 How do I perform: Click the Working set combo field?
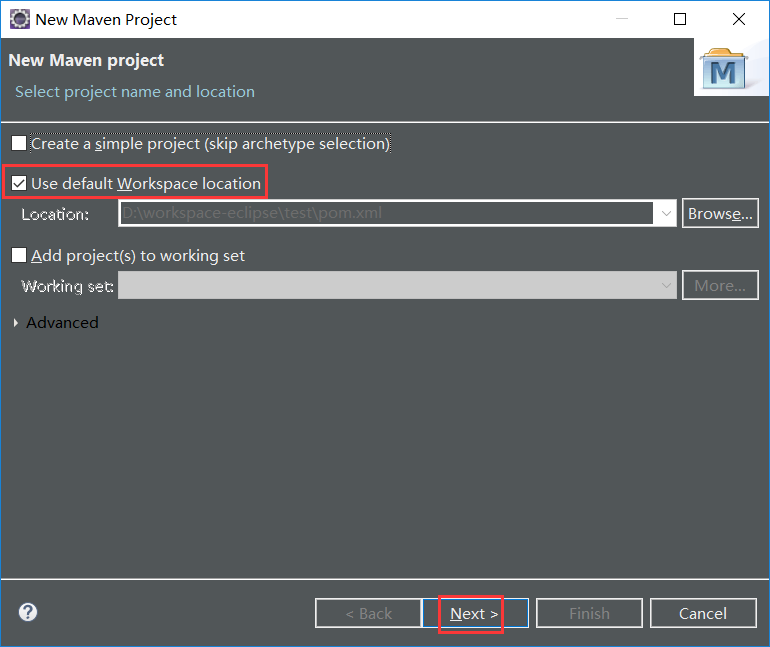click(x=397, y=285)
